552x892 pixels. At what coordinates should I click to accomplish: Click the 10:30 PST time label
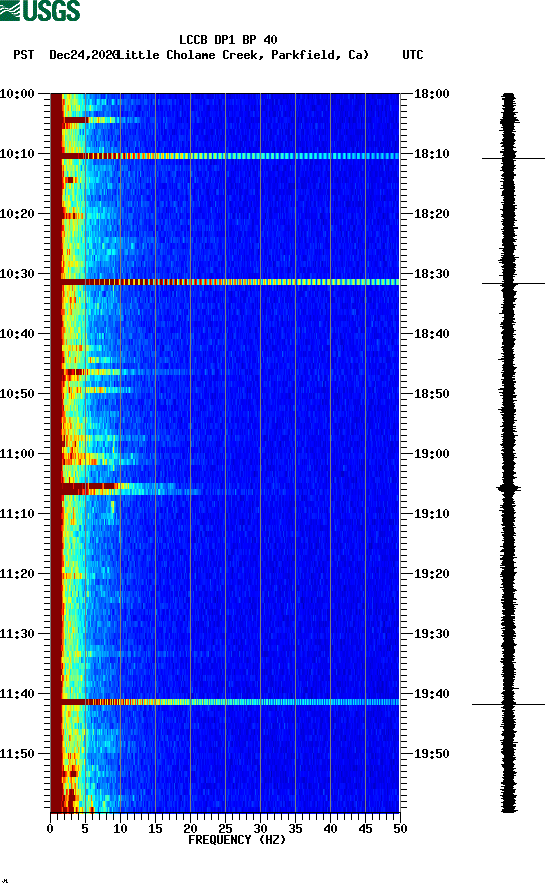click(17, 274)
